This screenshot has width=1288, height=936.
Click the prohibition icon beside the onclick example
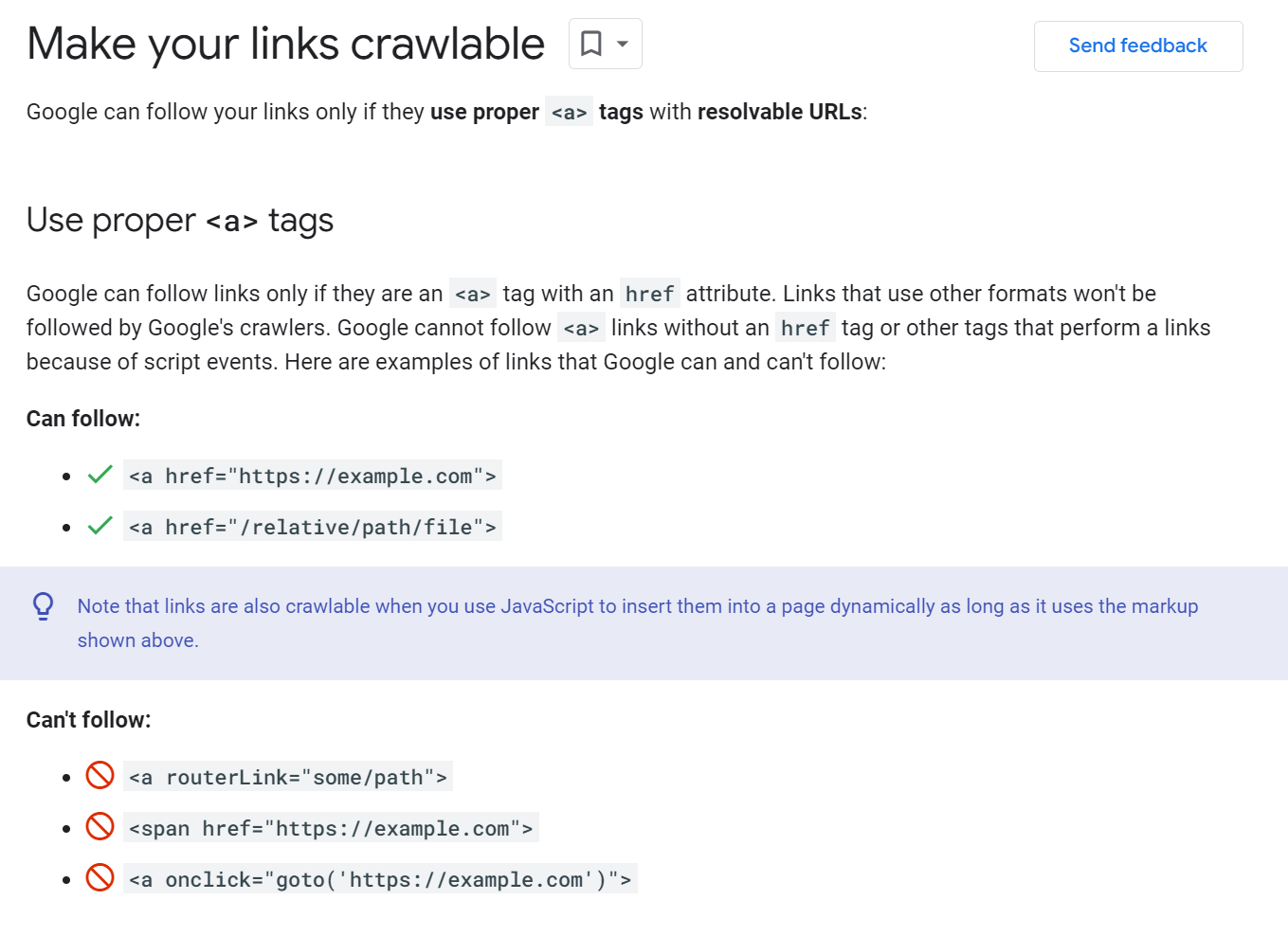pos(100,877)
